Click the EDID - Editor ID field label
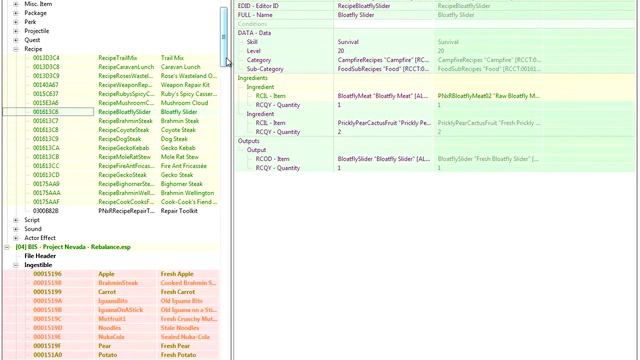This screenshot has height=360, width=640. point(258,6)
